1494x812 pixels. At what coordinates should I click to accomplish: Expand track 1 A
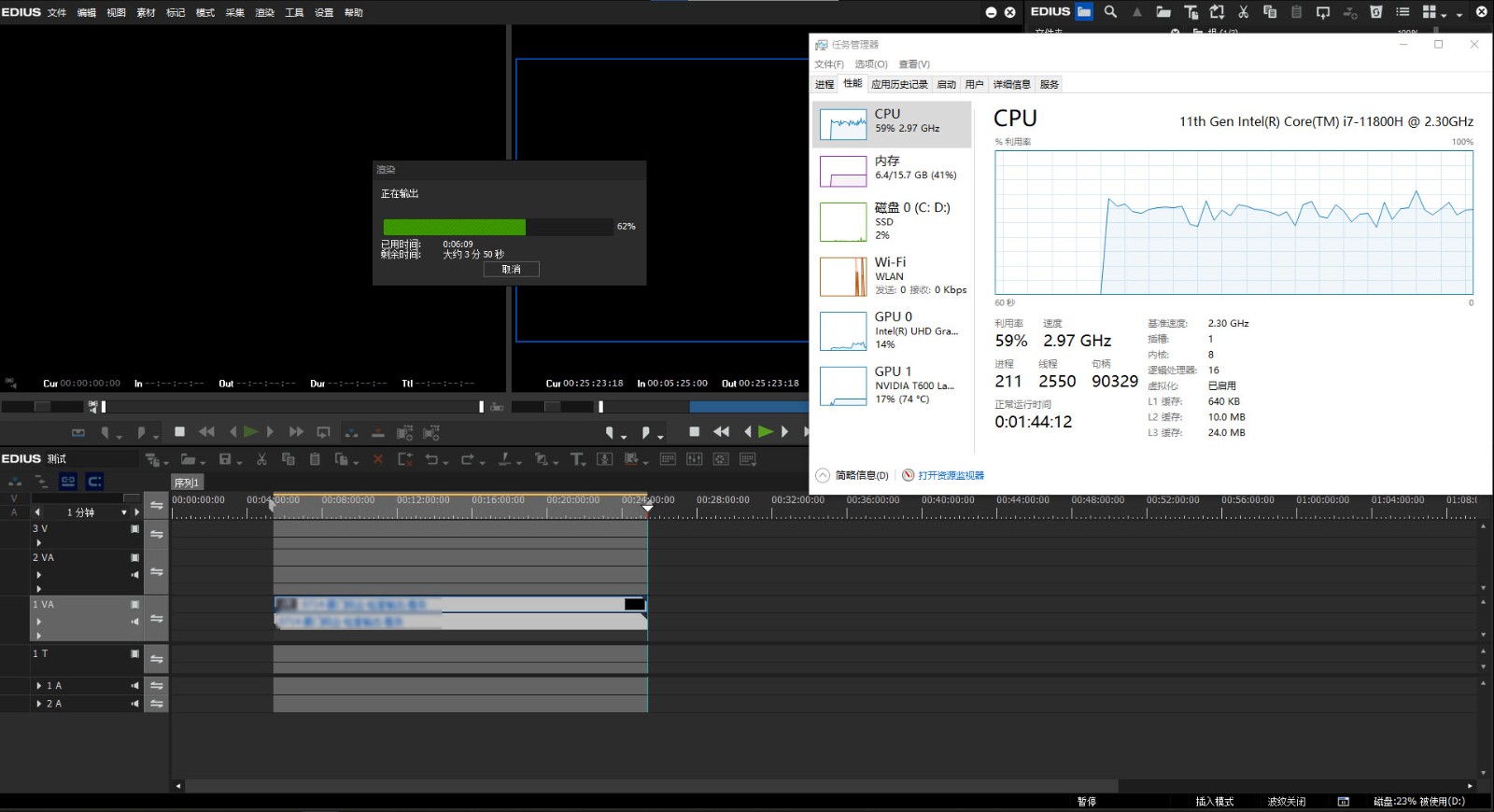[x=38, y=686]
